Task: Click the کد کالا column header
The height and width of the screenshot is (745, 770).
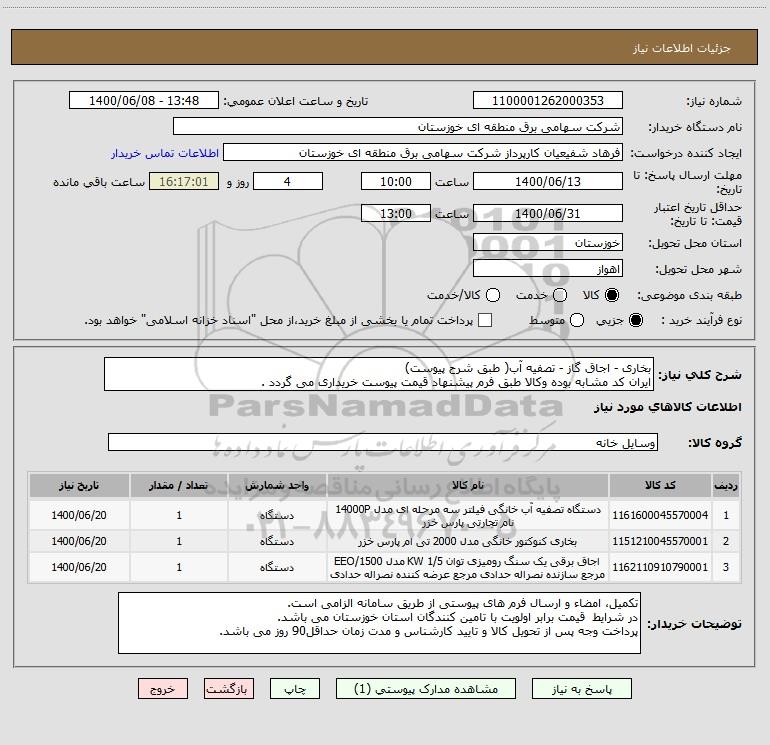Action: 660,485
